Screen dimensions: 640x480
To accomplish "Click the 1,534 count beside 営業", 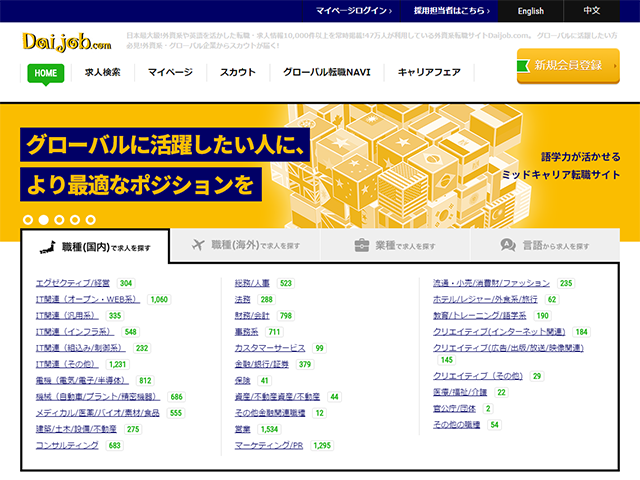I will [x=269, y=429].
